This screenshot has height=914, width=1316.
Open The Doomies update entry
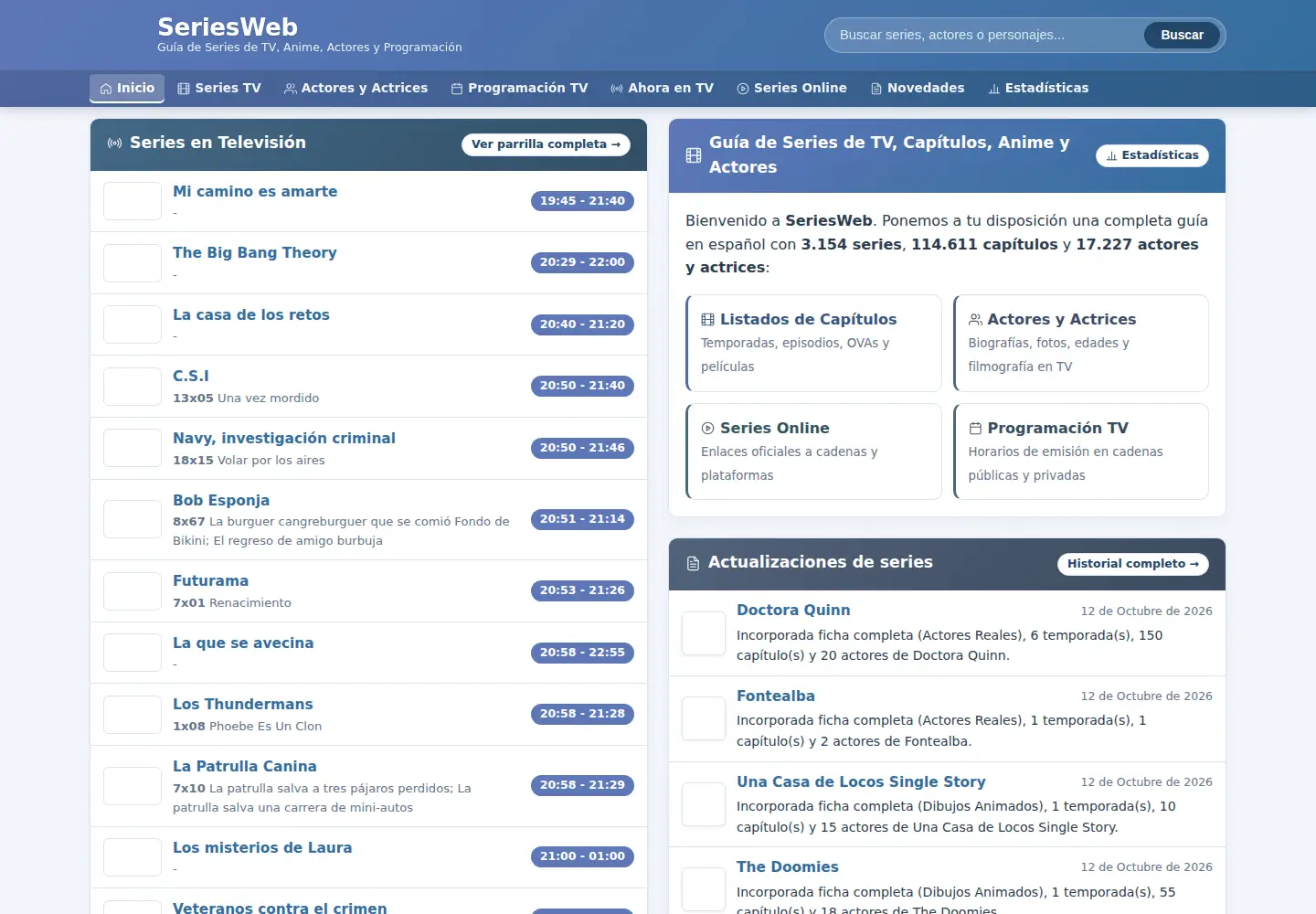click(x=788, y=867)
